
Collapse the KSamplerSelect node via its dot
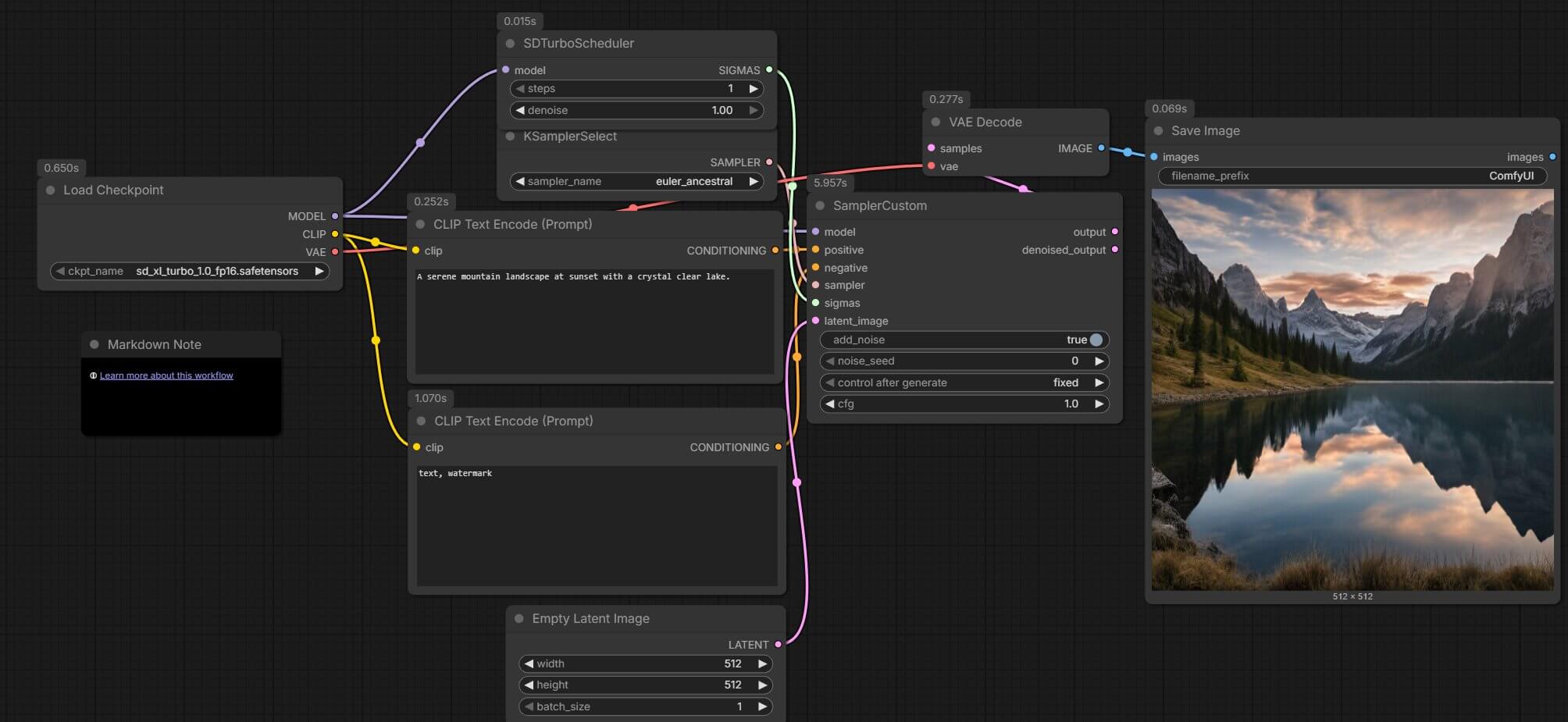point(511,137)
